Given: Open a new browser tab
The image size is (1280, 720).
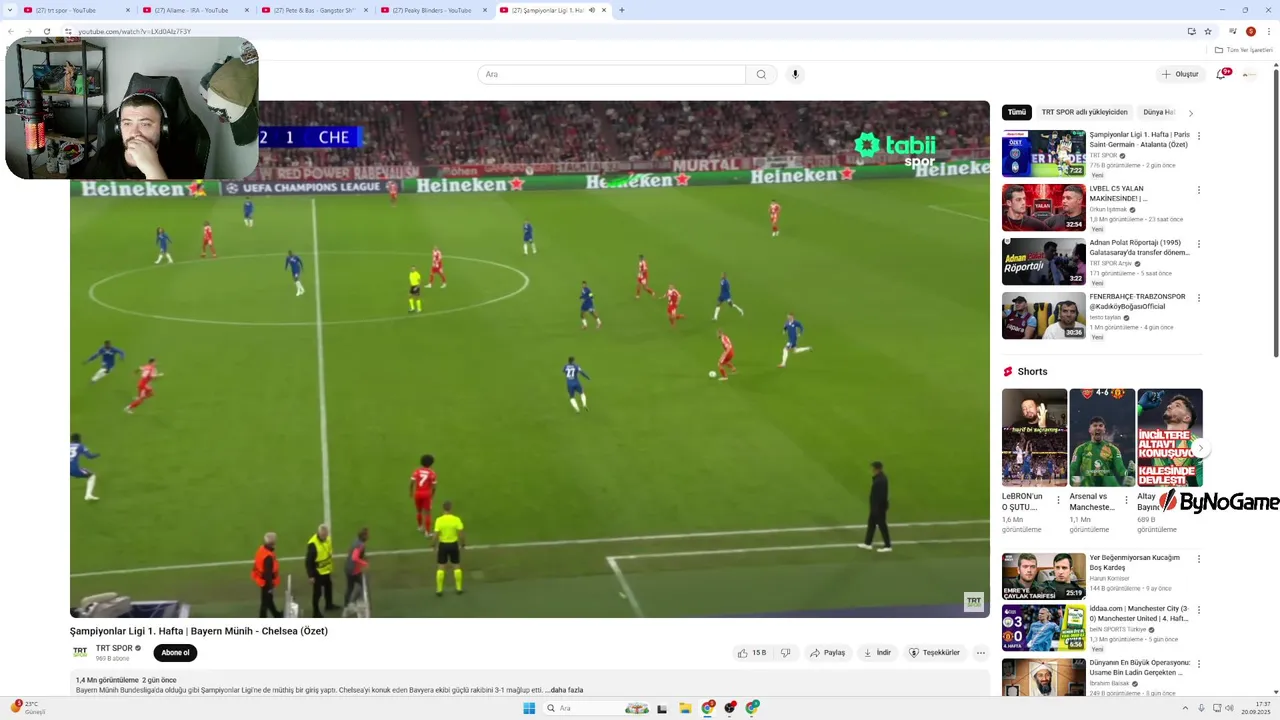Looking at the screenshot, I should tap(622, 10).
